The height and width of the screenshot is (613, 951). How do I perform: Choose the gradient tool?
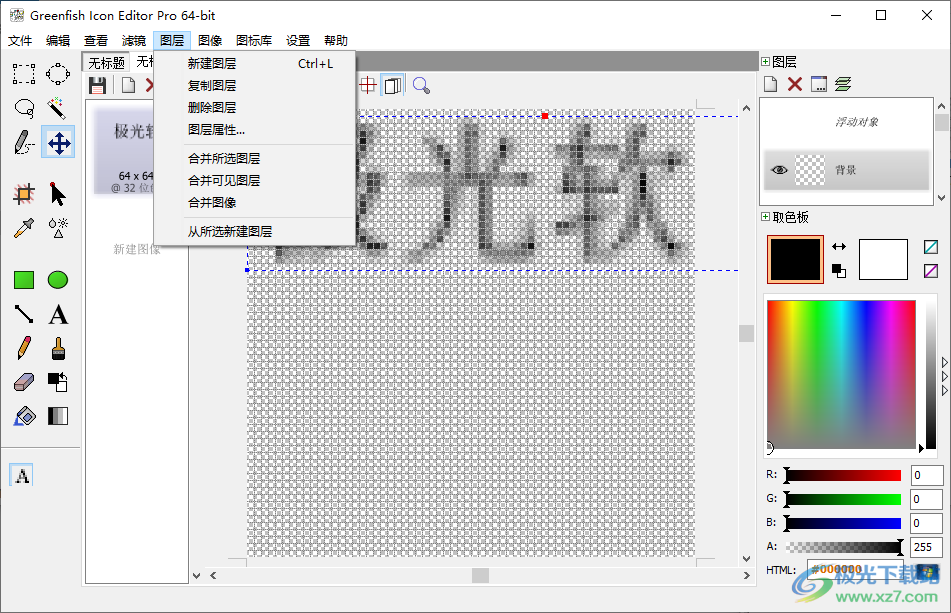pyautogui.click(x=58, y=415)
